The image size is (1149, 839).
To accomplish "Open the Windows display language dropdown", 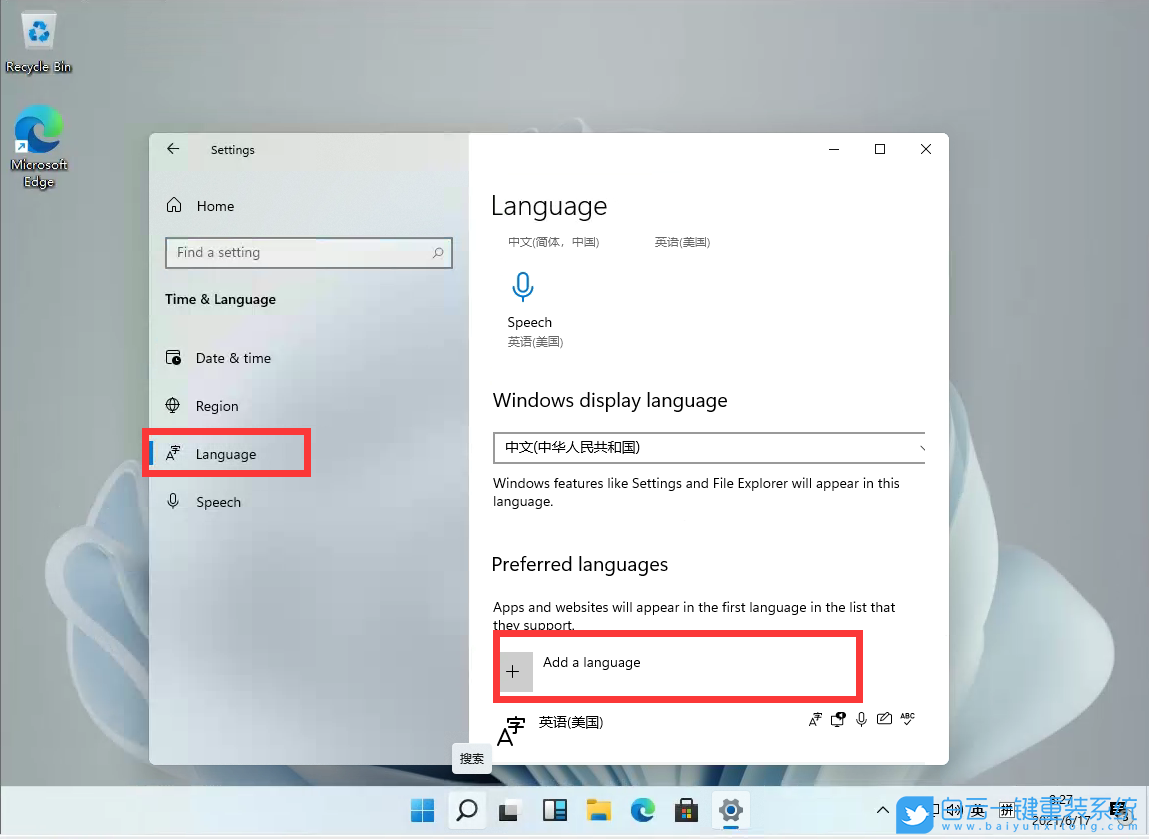I will 708,447.
